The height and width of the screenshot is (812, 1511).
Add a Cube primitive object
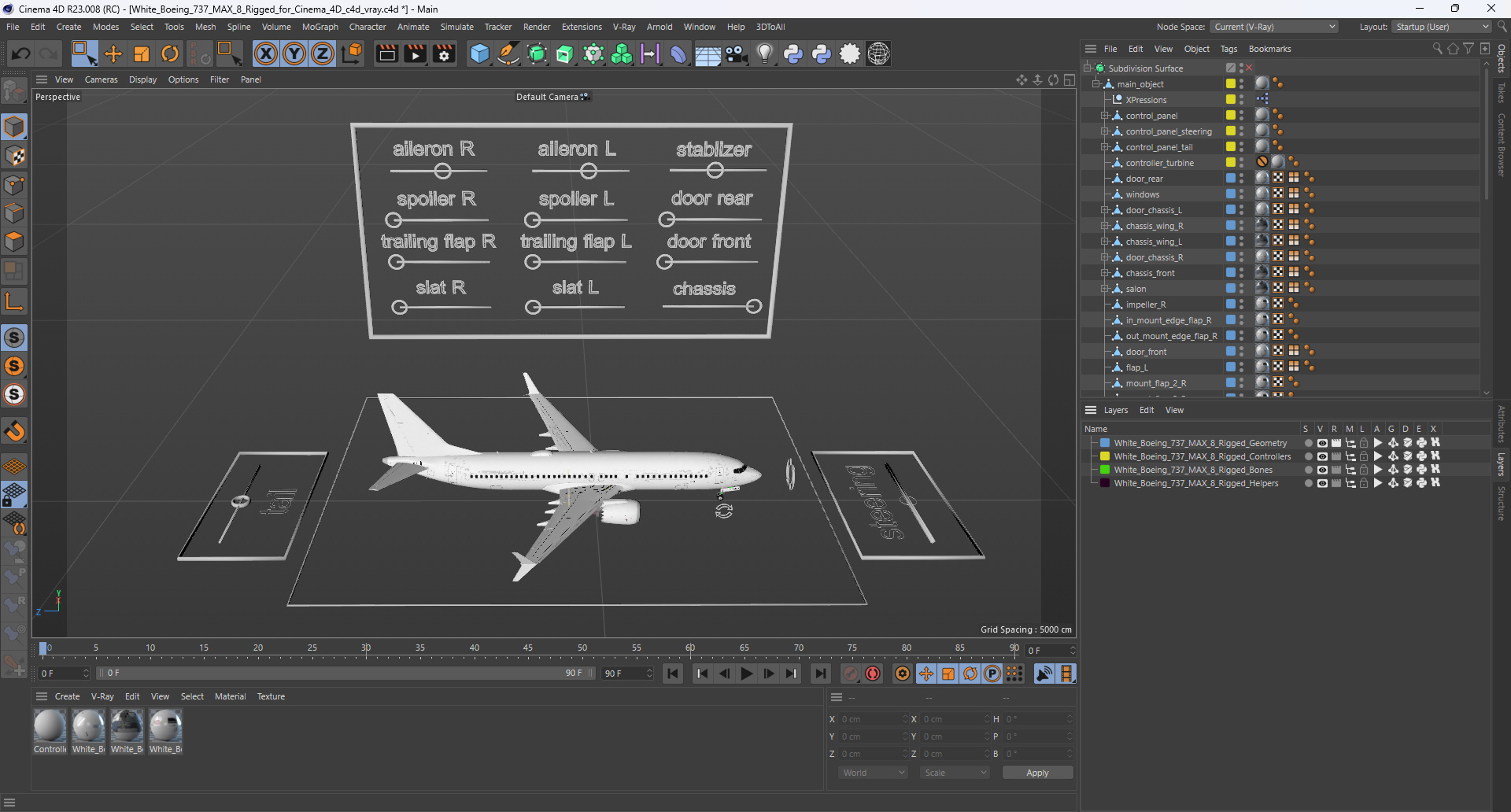(x=479, y=54)
